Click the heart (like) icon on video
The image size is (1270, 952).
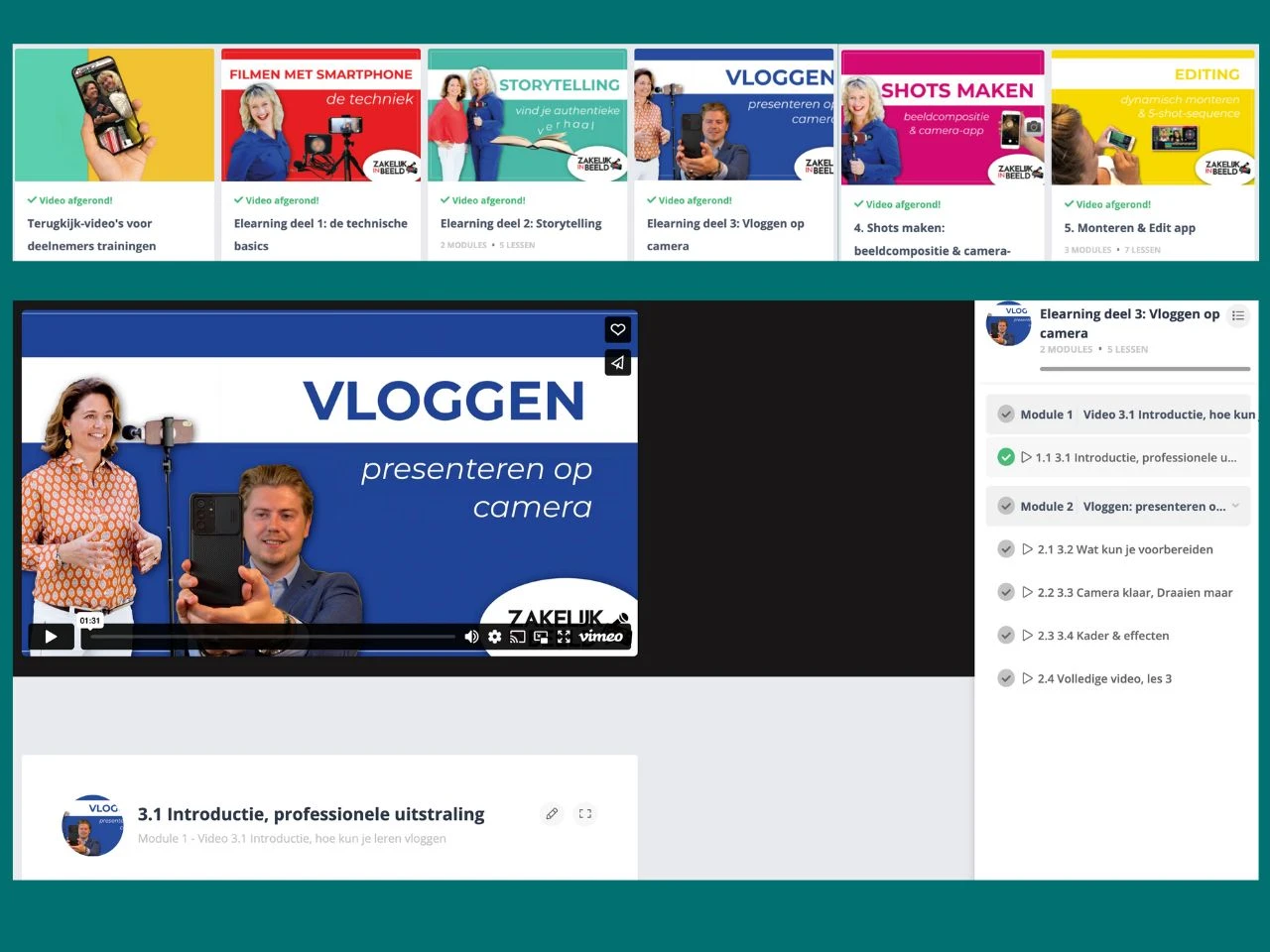(x=618, y=329)
